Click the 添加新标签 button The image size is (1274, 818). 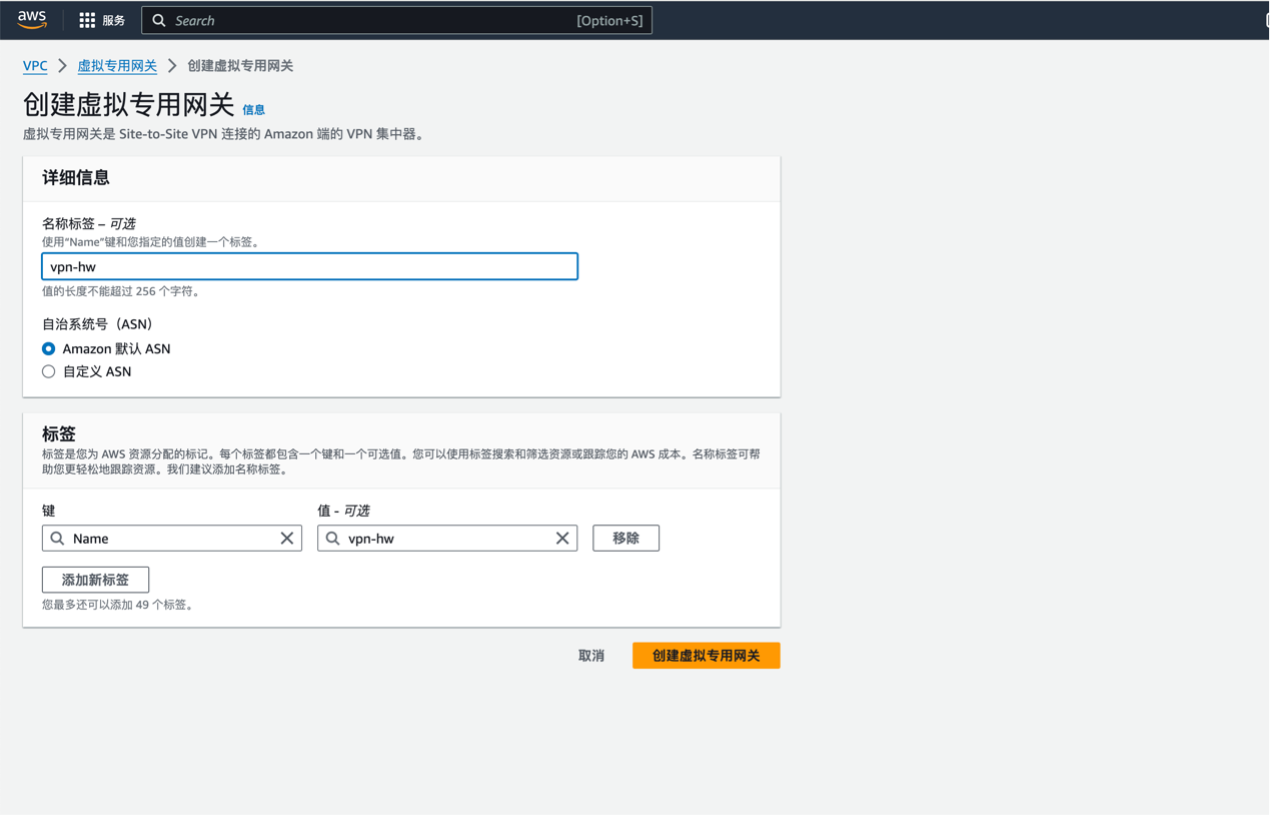[x=95, y=580]
